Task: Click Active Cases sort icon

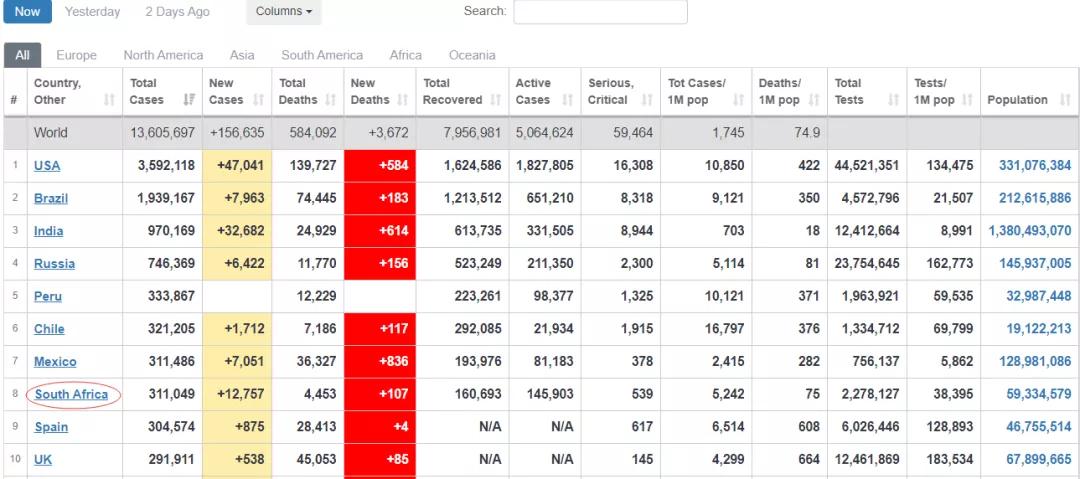Action: [566, 100]
